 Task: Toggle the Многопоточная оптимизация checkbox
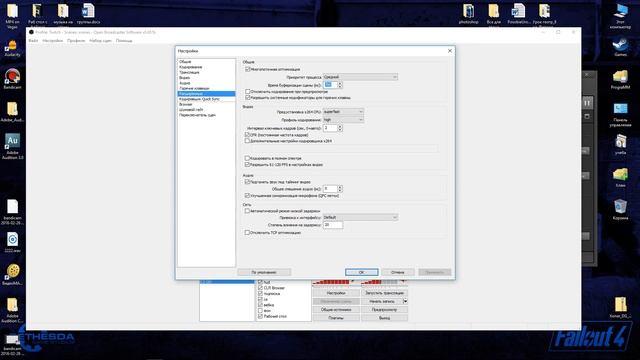(x=247, y=69)
